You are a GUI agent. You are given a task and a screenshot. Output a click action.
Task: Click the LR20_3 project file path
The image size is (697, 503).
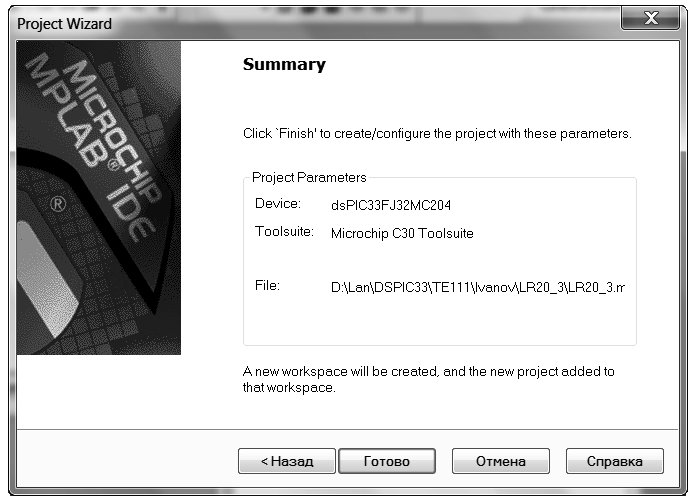(x=478, y=287)
